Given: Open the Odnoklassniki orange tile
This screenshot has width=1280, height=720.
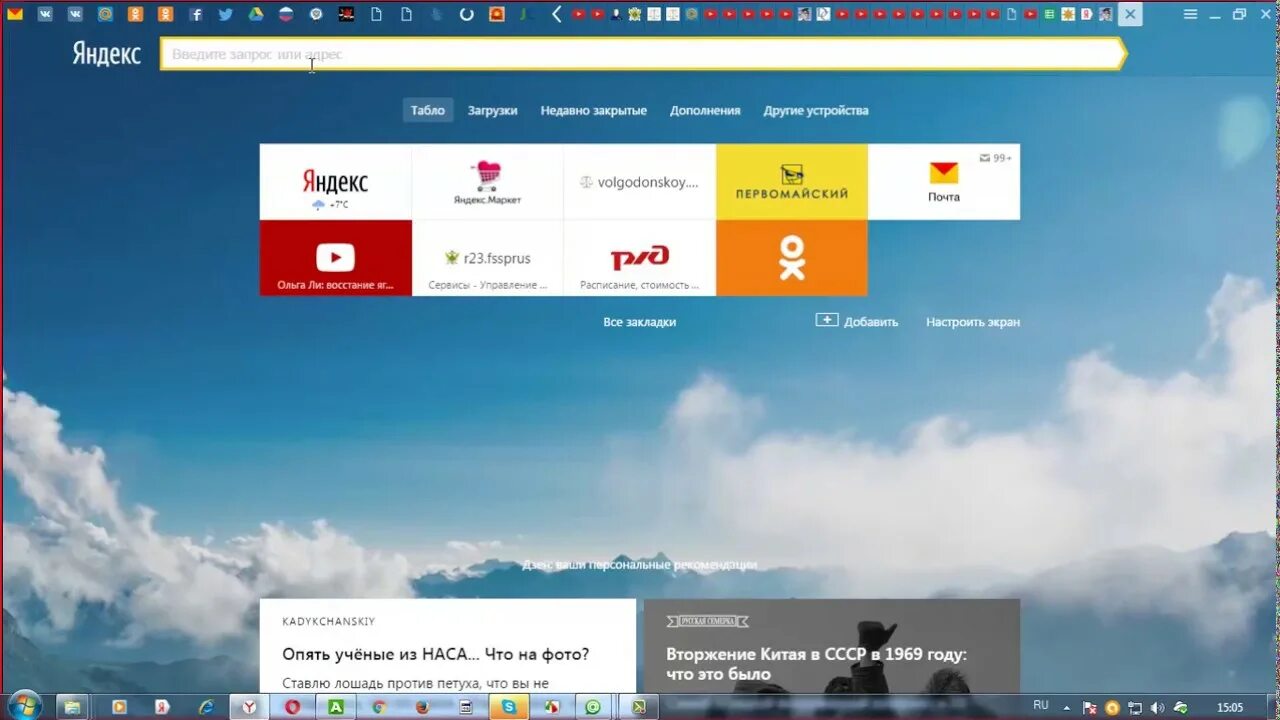Looking at the screenshot, I should (x=791, y=258).
